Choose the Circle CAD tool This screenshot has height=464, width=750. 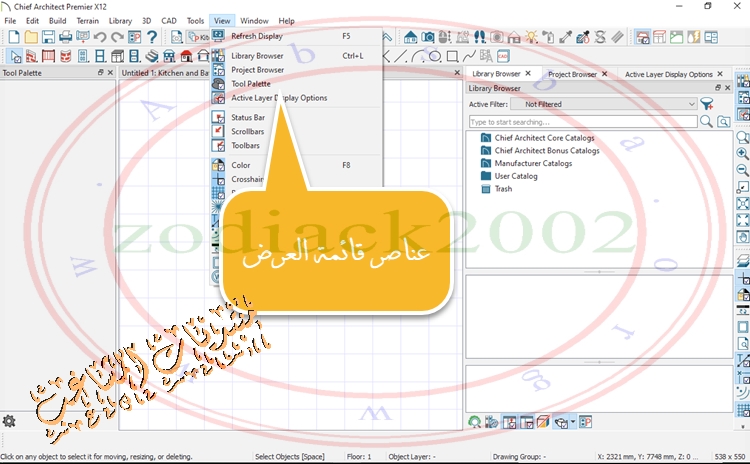click(x=435, y=56)
